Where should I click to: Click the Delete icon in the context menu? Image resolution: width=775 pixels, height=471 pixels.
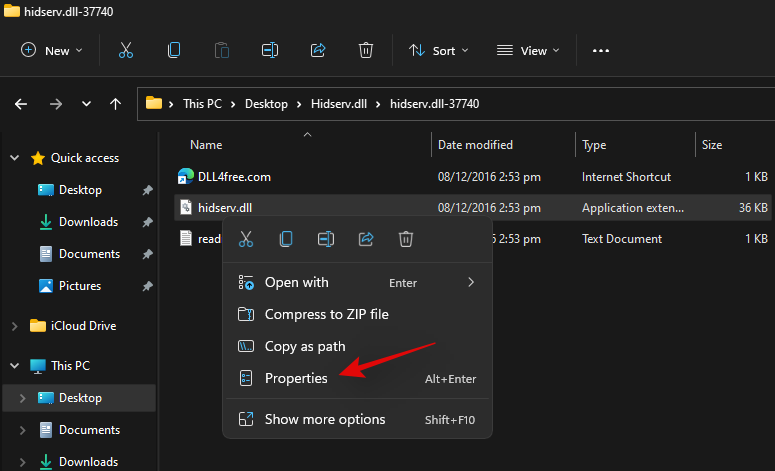click(x=406, y=238)
